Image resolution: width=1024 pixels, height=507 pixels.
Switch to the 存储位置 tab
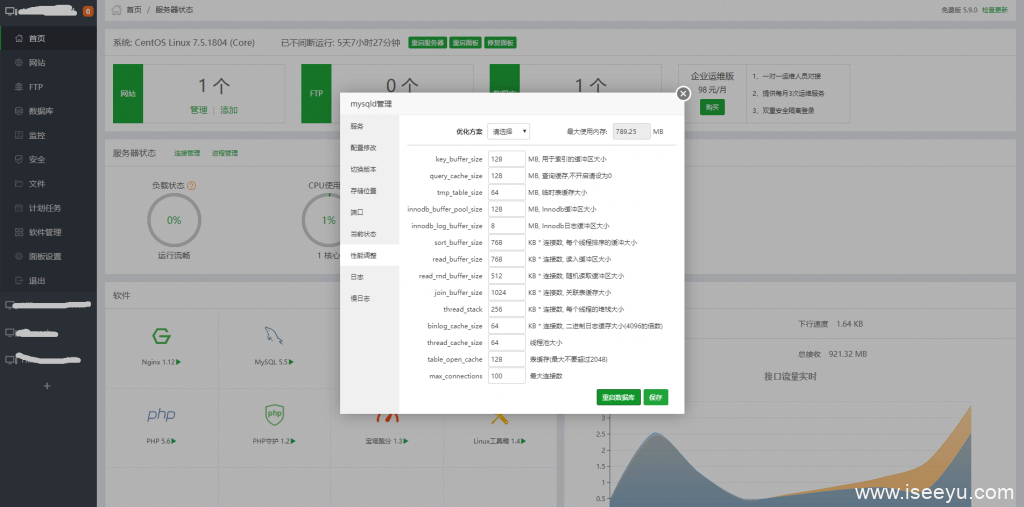pyautogui.click(x=370, y=191)
